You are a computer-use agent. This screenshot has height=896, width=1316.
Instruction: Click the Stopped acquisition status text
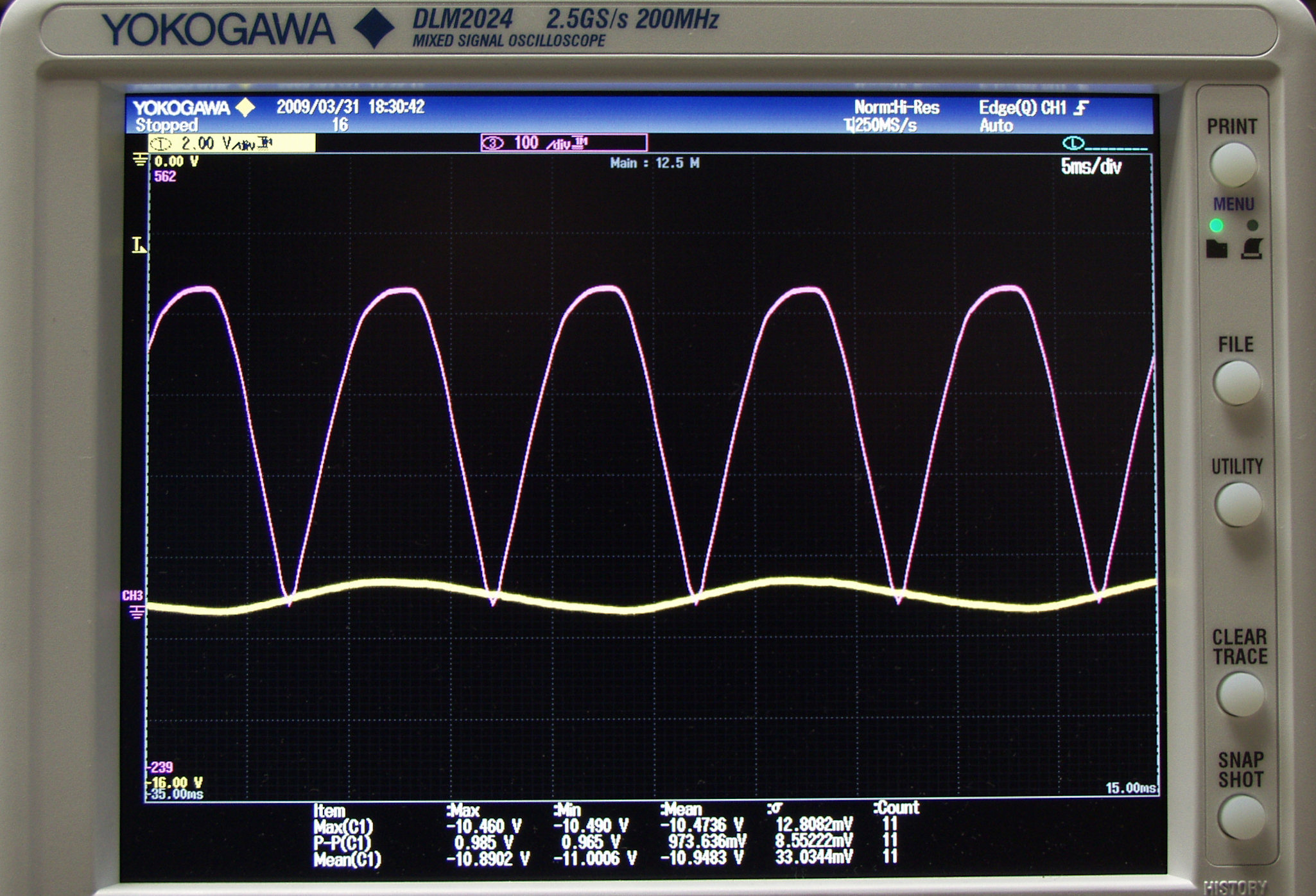coord(166,125)
